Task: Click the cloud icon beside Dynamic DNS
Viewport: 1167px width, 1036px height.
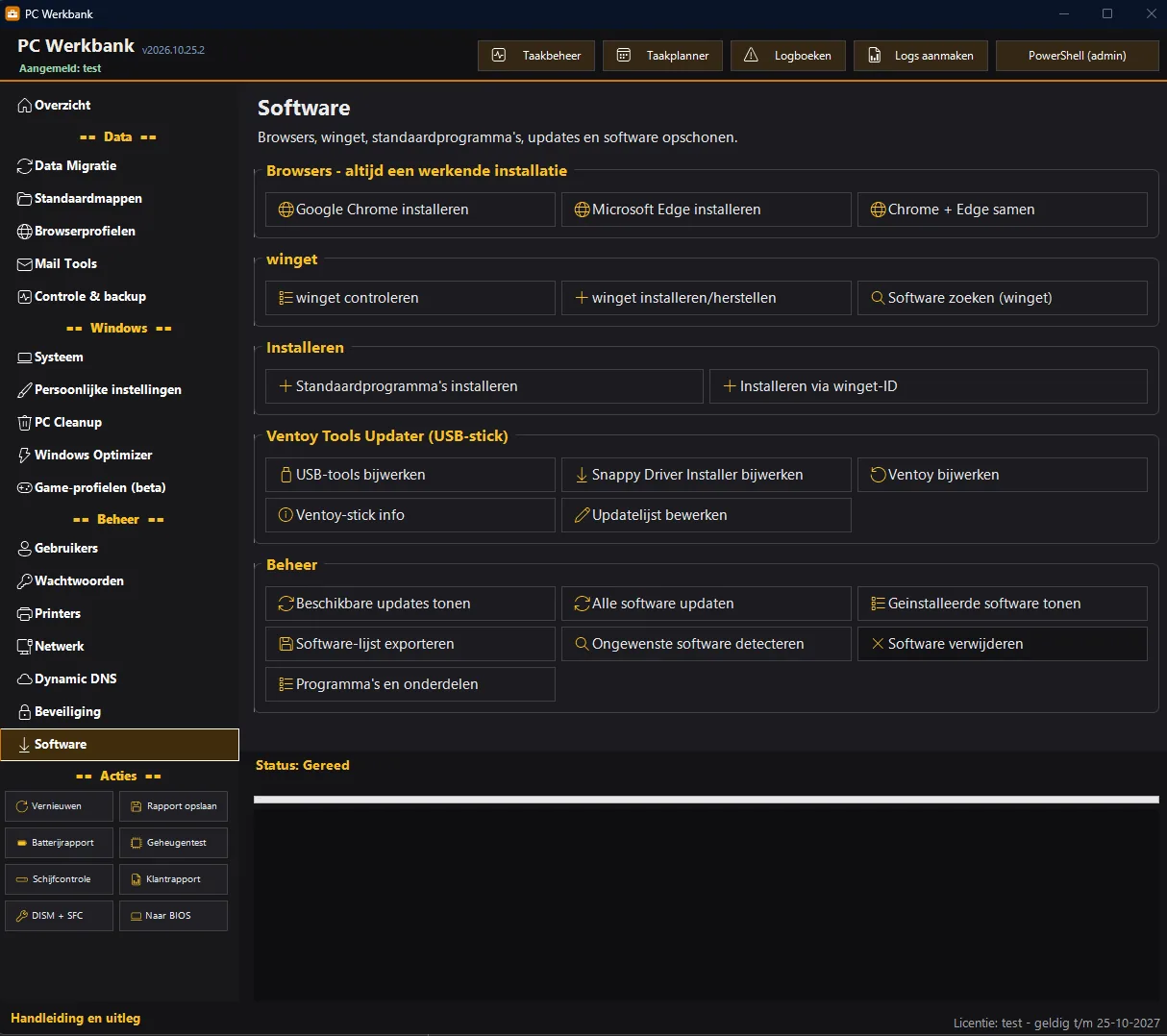Action: 25,679
